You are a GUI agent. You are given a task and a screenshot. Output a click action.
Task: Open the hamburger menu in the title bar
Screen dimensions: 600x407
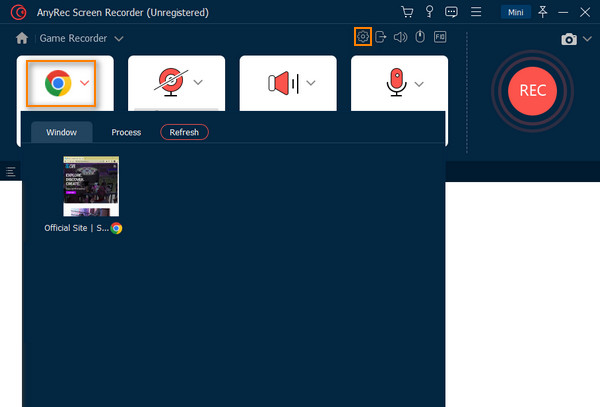(476, 12)
